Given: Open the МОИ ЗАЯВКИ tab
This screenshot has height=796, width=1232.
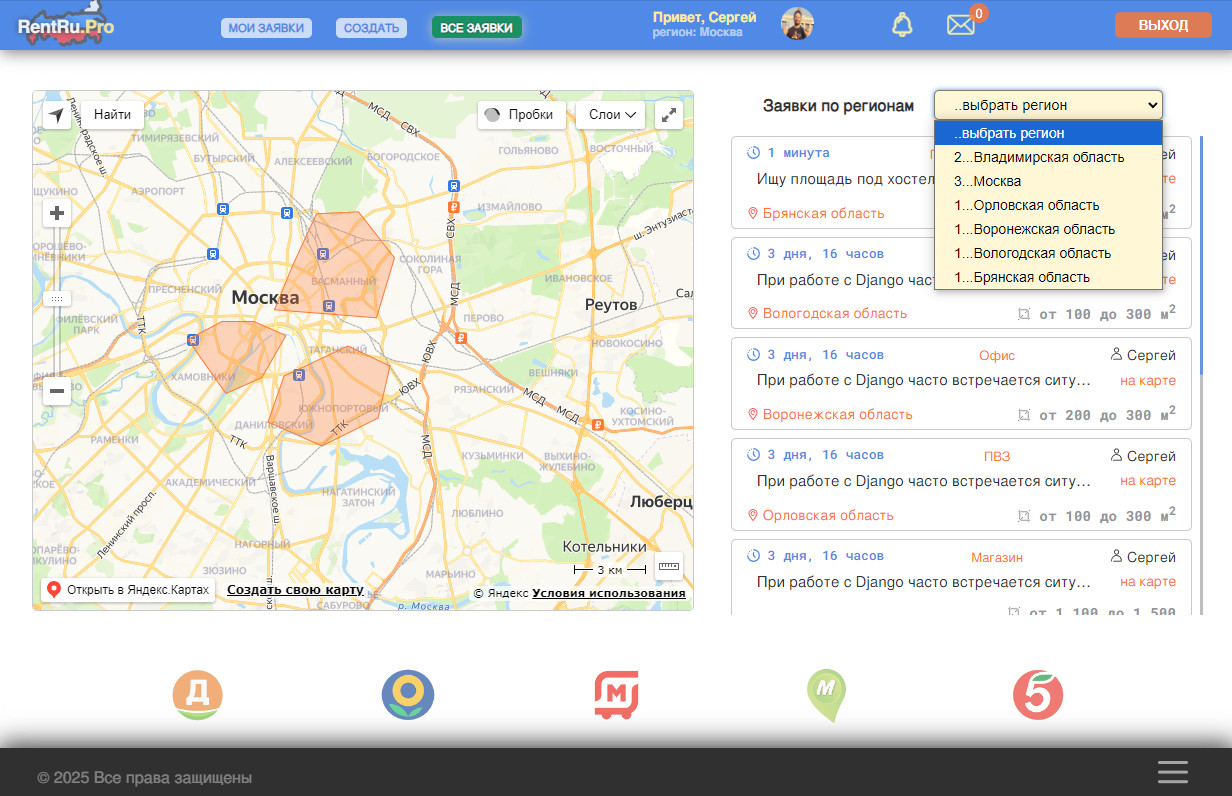Looking at the screenshot, I should (x=266, y=28).
